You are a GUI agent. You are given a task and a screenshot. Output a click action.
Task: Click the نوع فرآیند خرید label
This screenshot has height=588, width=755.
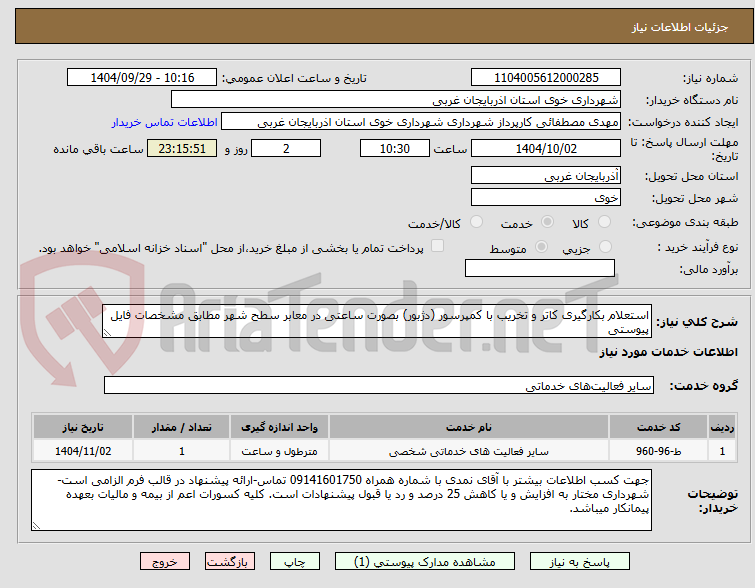click(x=698, y=247)
